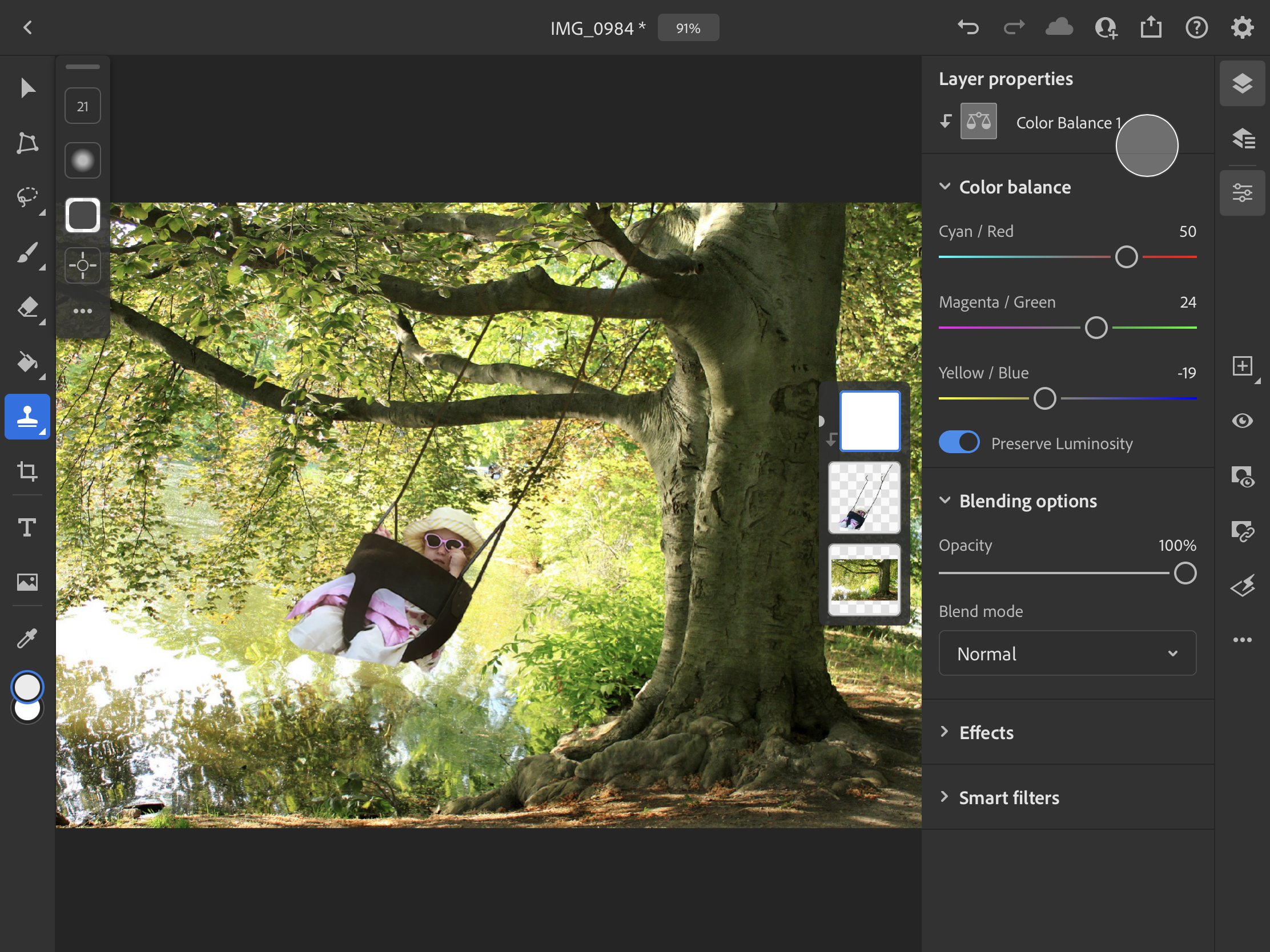Click the Color Balance adjustment layer icon
The height and width of the screenshot is (952, 1270).
pos(978,122)
